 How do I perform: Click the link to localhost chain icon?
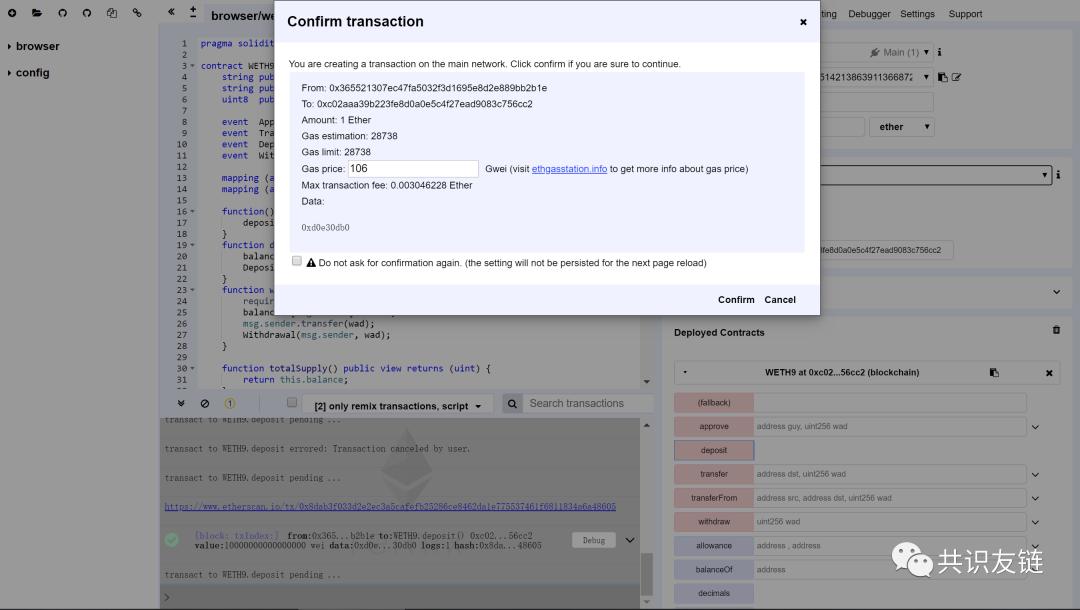pyautogui.click(x=137, y=13)
